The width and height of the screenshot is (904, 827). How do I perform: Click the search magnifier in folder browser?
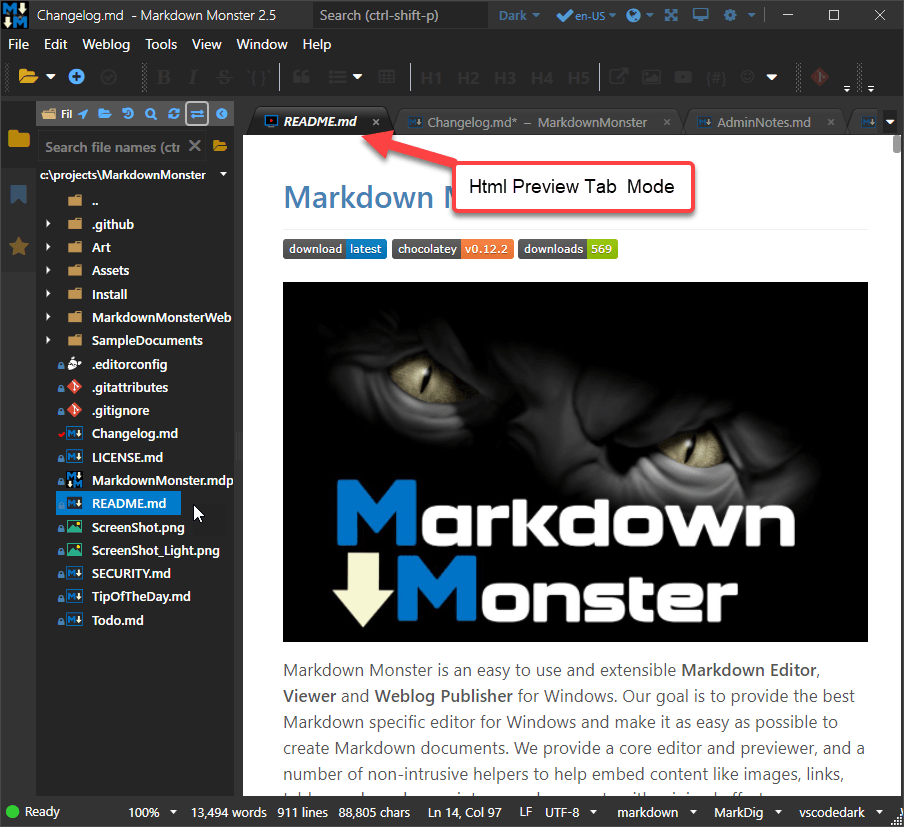click(151, 114)
